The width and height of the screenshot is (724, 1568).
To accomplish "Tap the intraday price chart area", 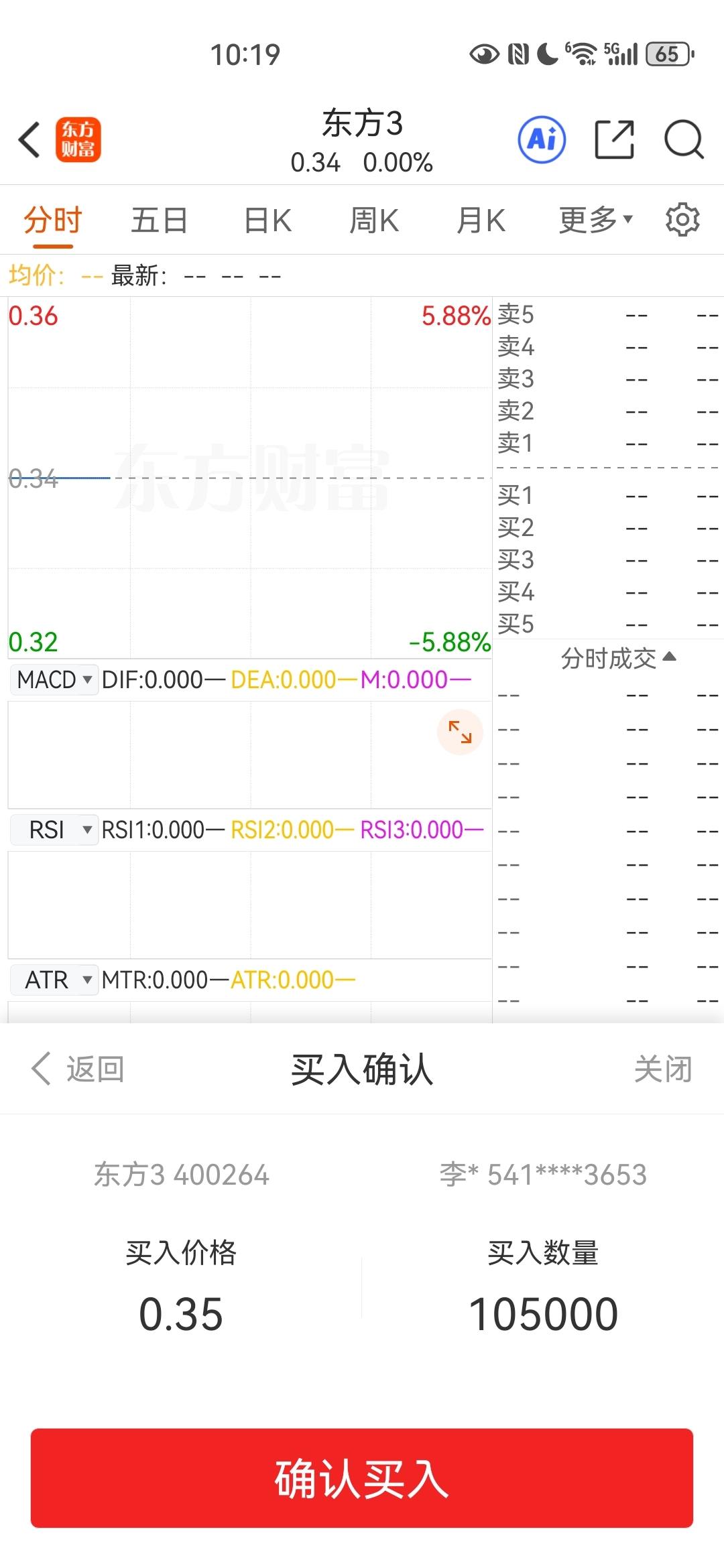I will pyautogui.click(x=249, y=477).
